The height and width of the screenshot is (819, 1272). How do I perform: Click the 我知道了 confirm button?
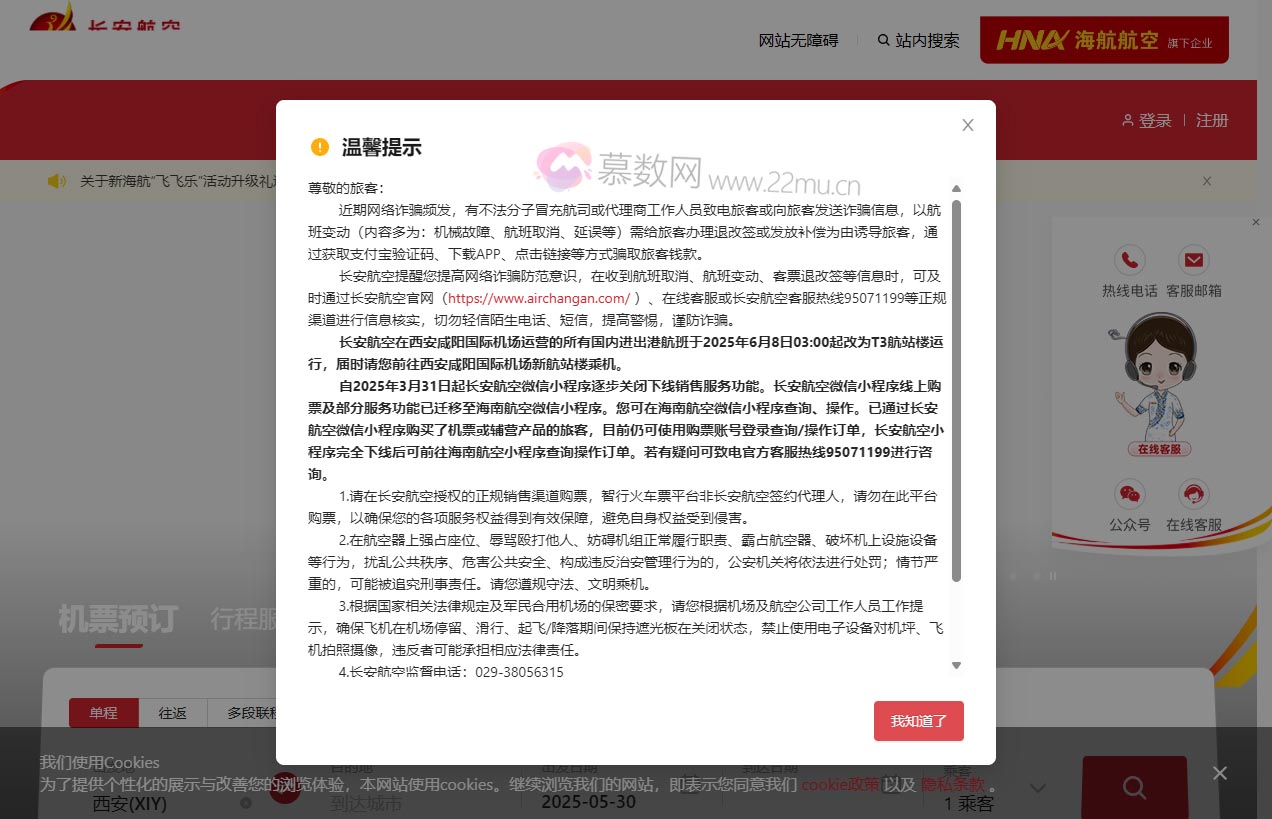pos(918,721)
